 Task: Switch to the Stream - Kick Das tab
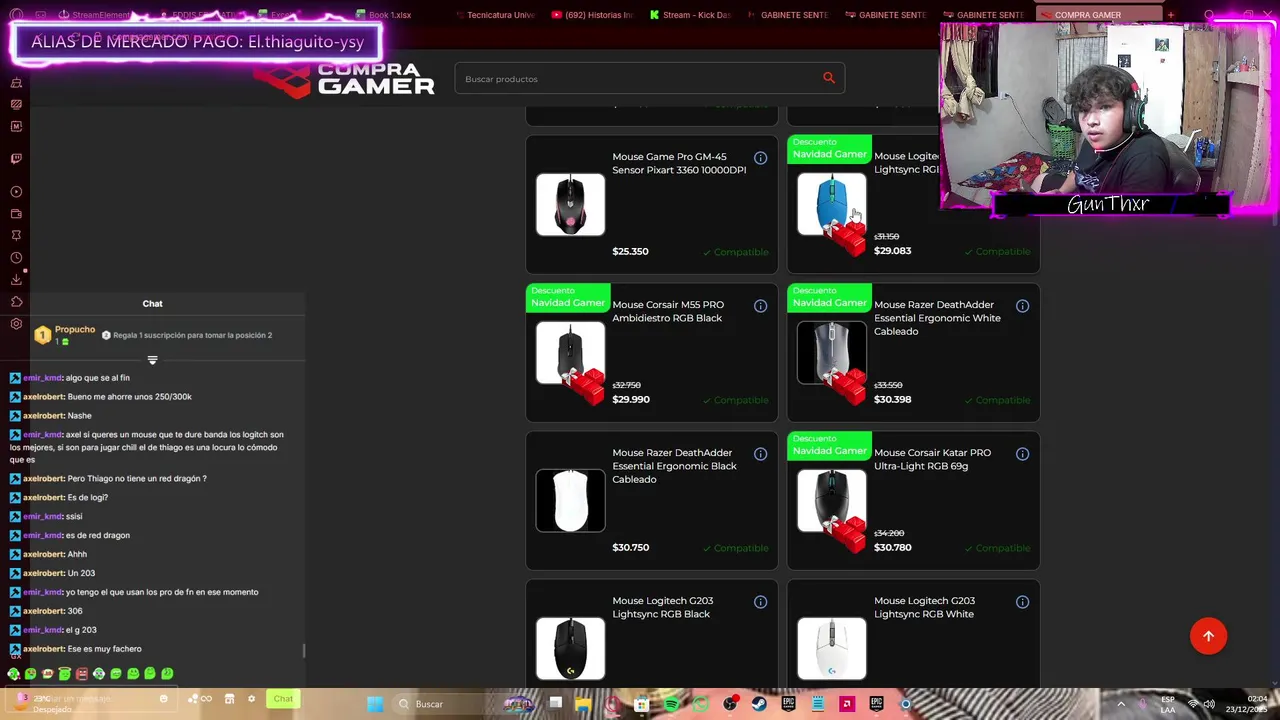(689, 15)
